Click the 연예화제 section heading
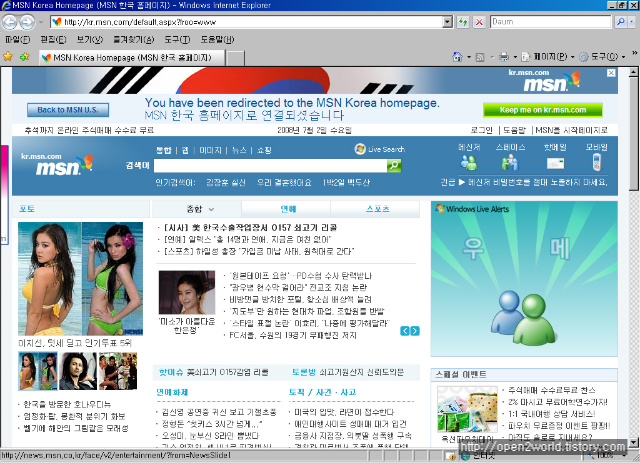This screenshot has height=464, width=640. click(172, 392)
